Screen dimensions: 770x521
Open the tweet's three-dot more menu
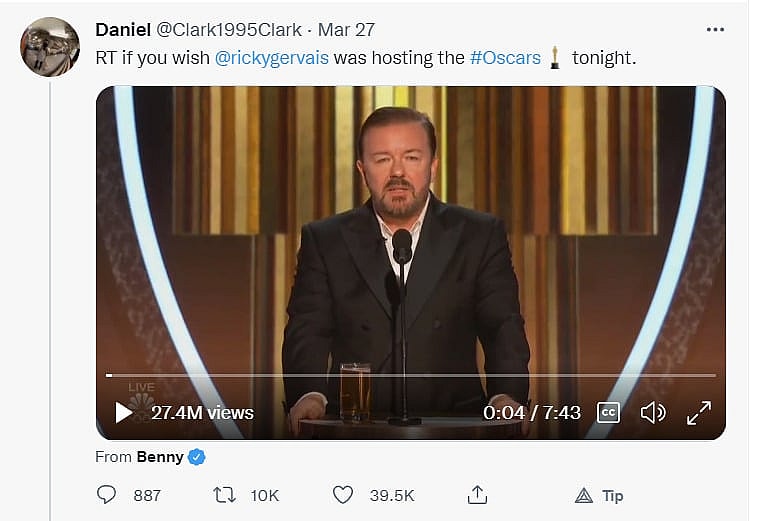coord(715,30)
